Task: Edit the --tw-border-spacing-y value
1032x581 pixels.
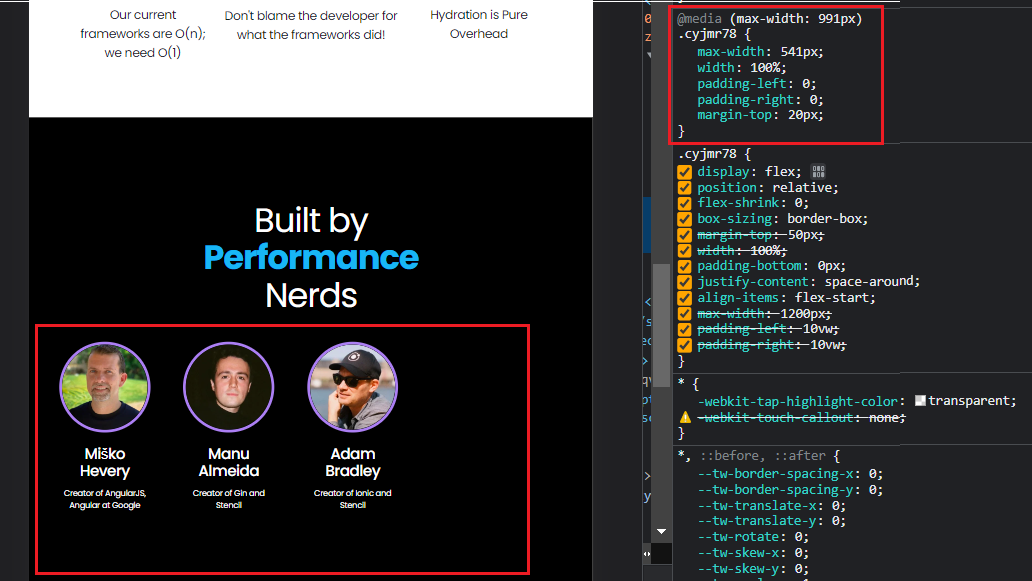Action: pyautogui.click(x=872, y=490)
